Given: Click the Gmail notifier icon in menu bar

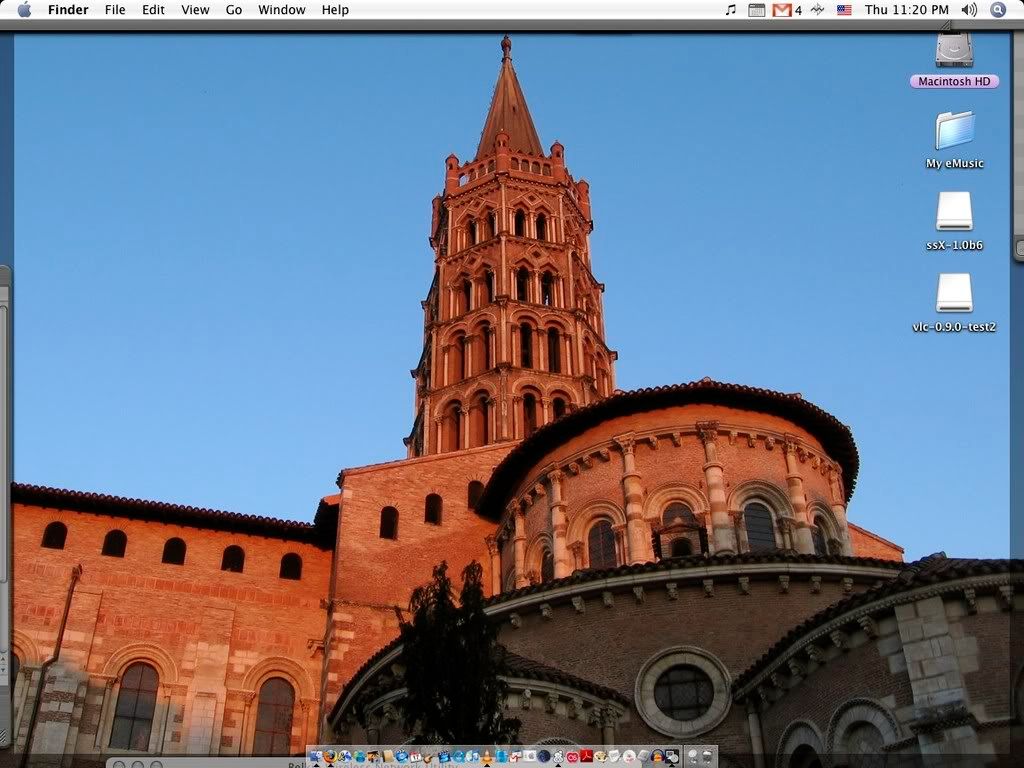Looking at the screenshot, I should [x=783, y=10].
